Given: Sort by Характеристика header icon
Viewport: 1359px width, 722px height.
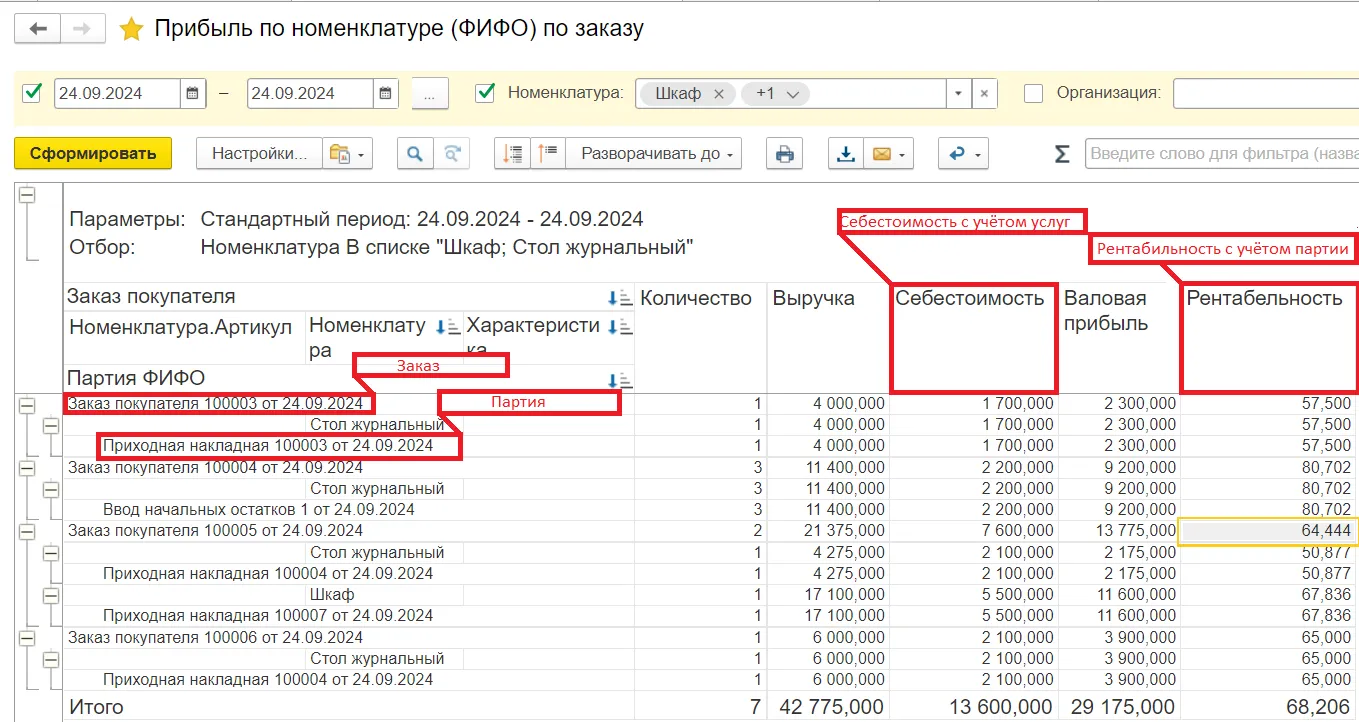Looking at the screenshot, I should coord(620,327).
